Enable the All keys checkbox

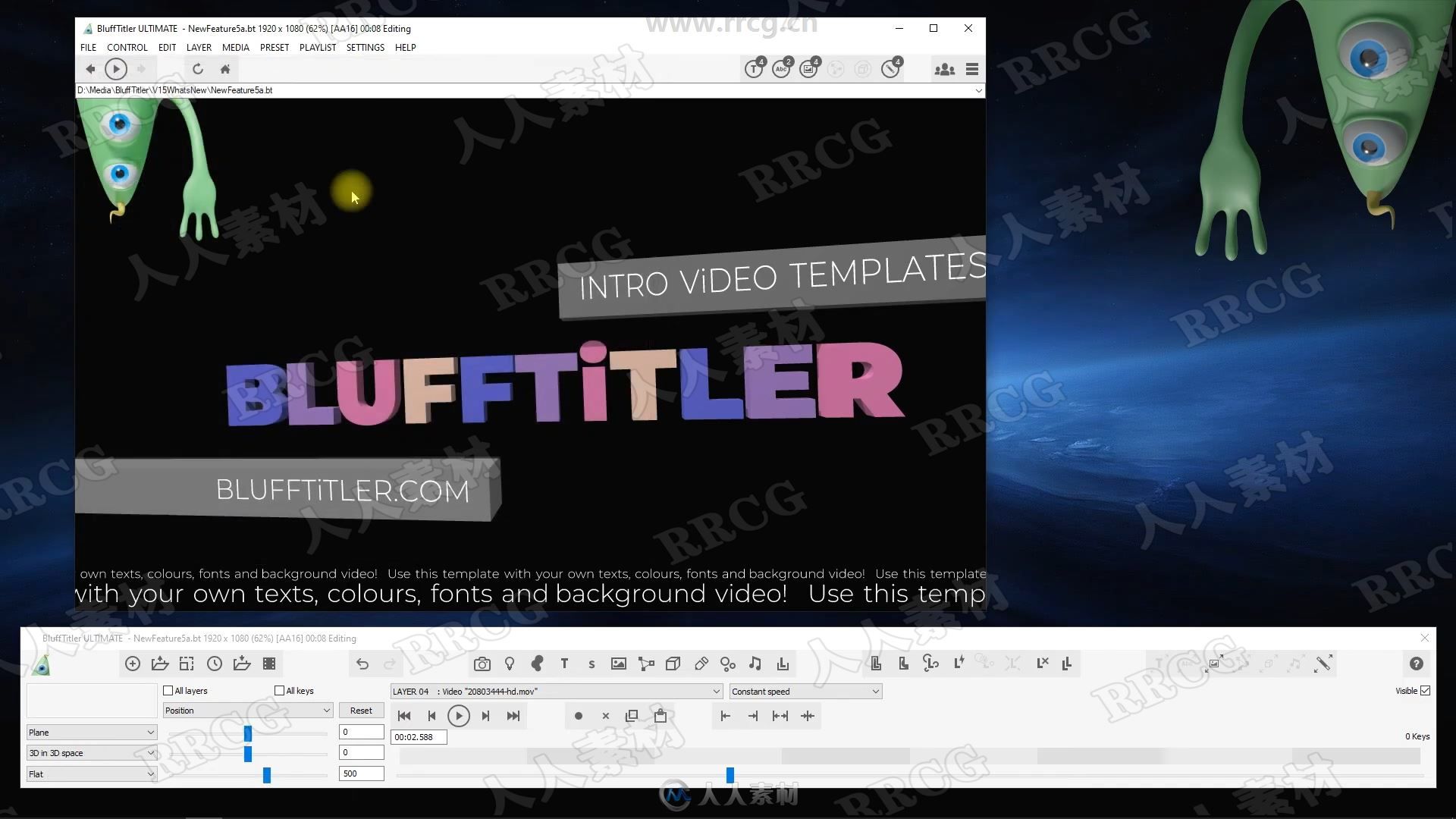pyautogui.click(x=280, y=691)
